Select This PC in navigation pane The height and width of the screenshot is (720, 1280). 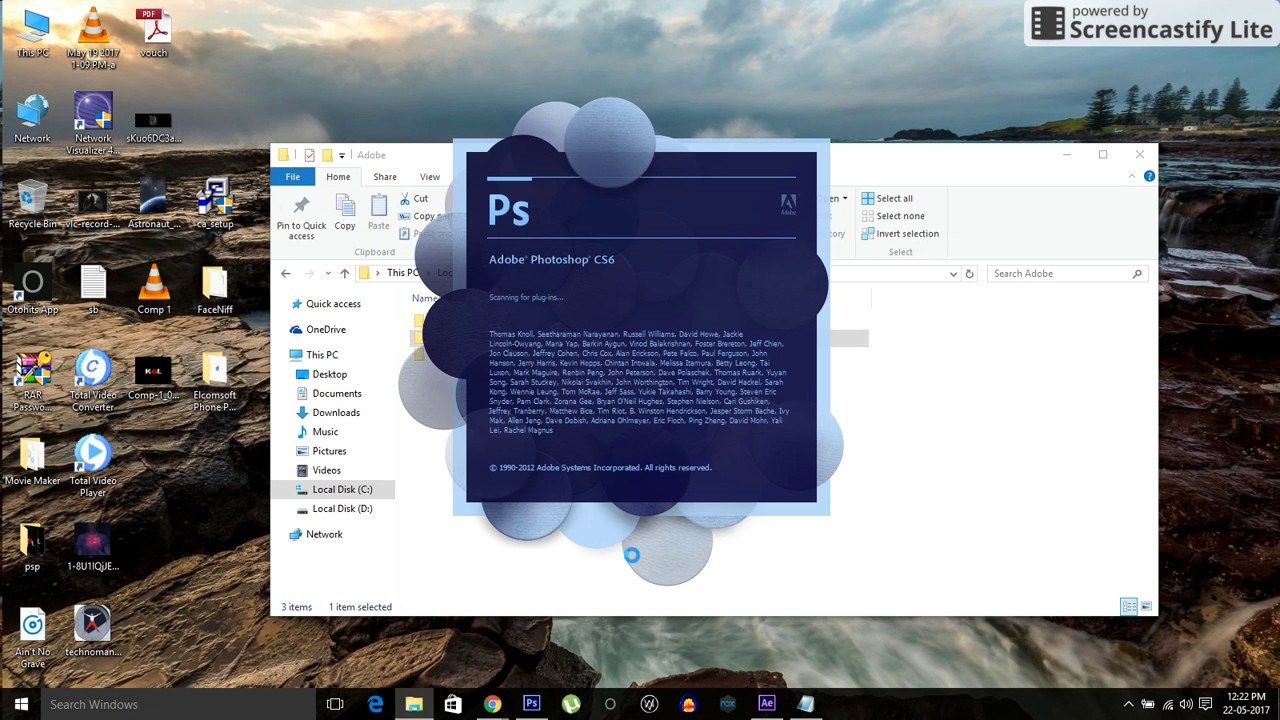tap(322, 355)
